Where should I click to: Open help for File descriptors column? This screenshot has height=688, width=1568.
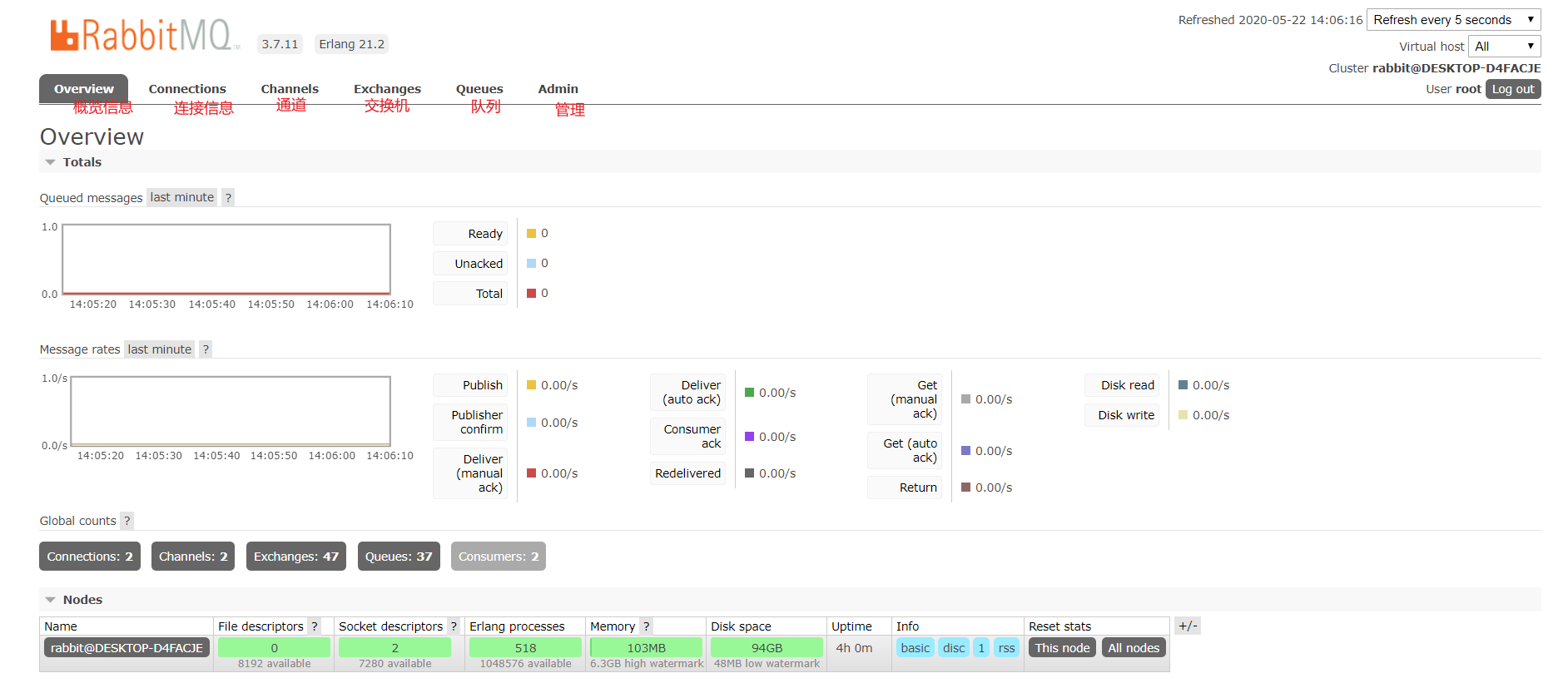click(x=315, y=626)
